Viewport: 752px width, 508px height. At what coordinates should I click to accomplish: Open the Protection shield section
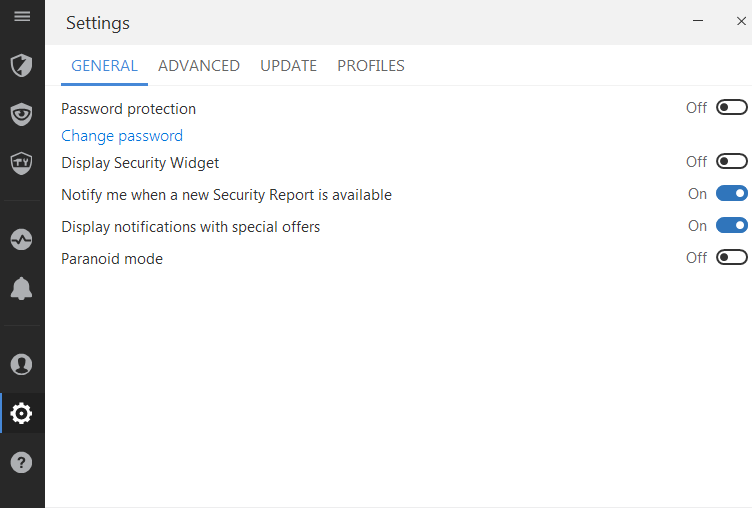coord(21,66)
